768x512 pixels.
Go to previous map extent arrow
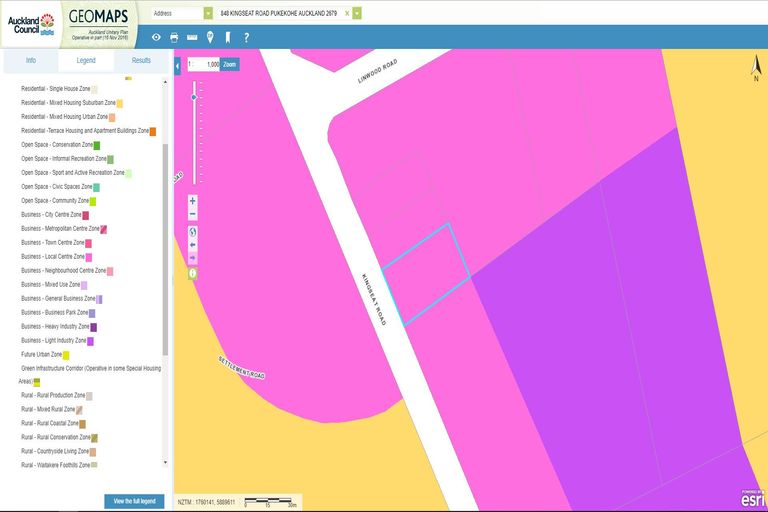[193, 245]
